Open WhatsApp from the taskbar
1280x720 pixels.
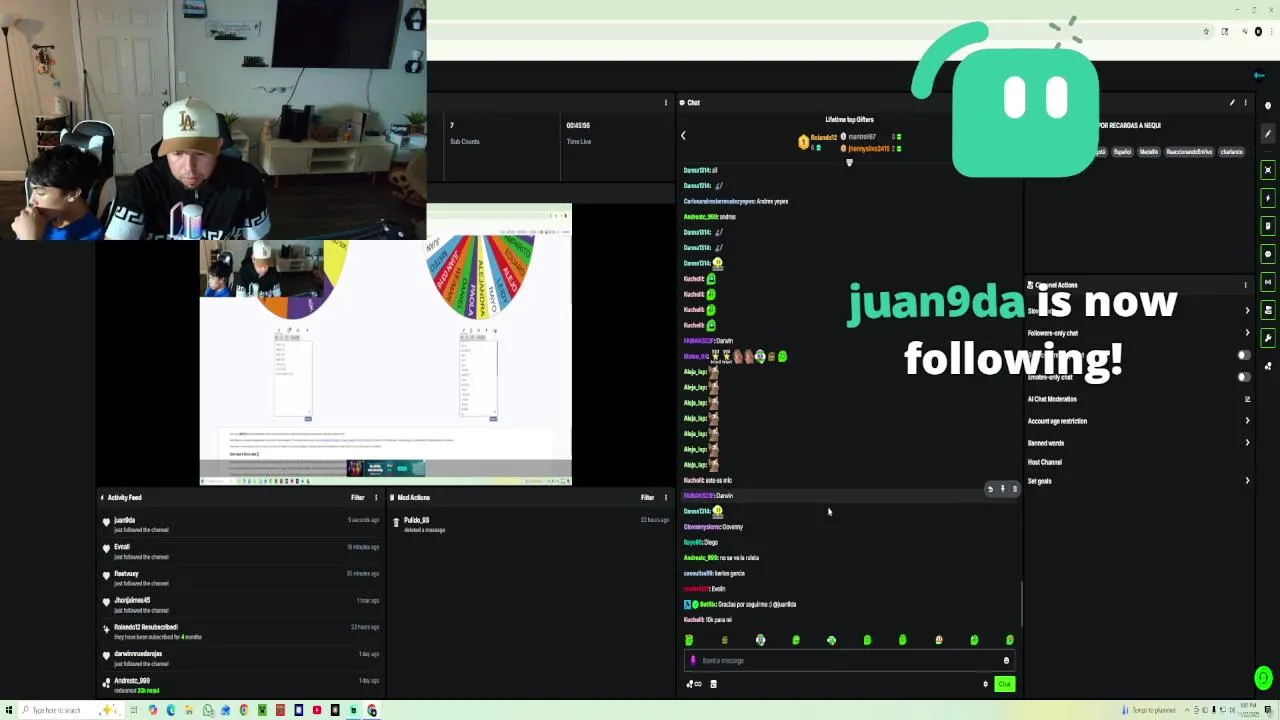(208, 710)
